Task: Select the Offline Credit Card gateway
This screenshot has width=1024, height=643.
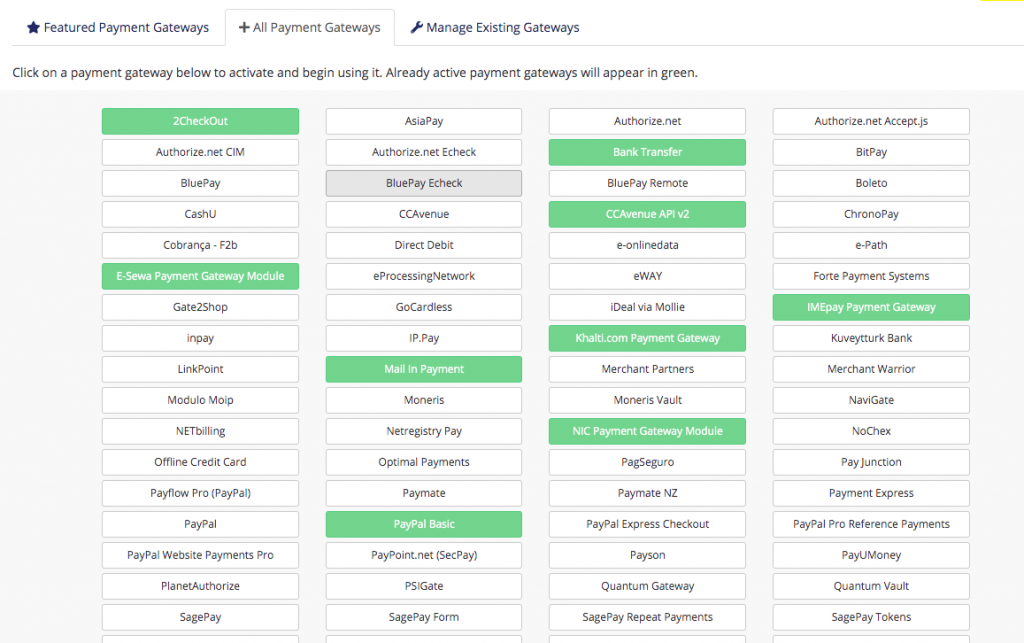Action: [x=200, y=462]
